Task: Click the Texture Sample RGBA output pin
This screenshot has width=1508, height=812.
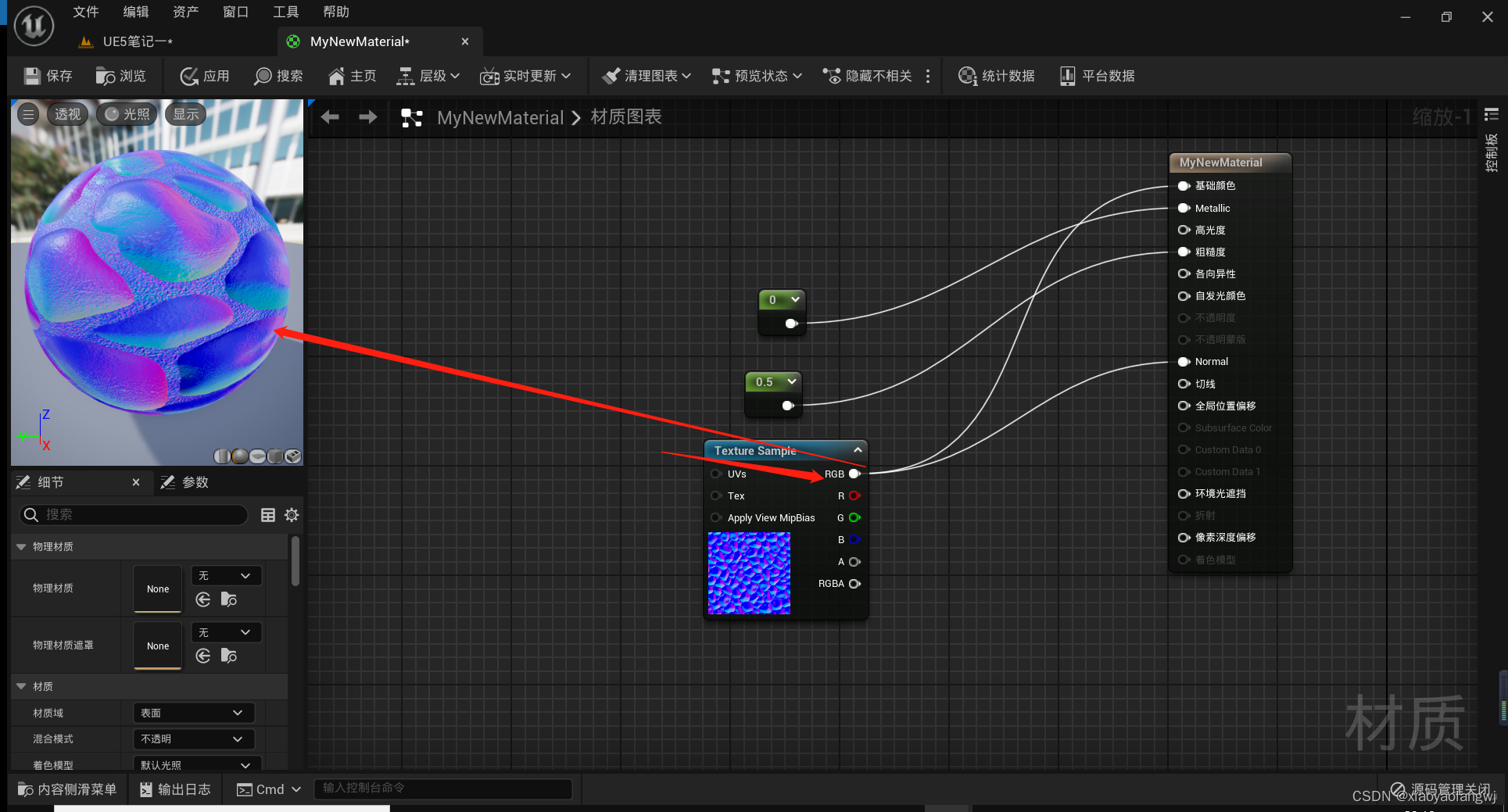Action: pos(854,584)
